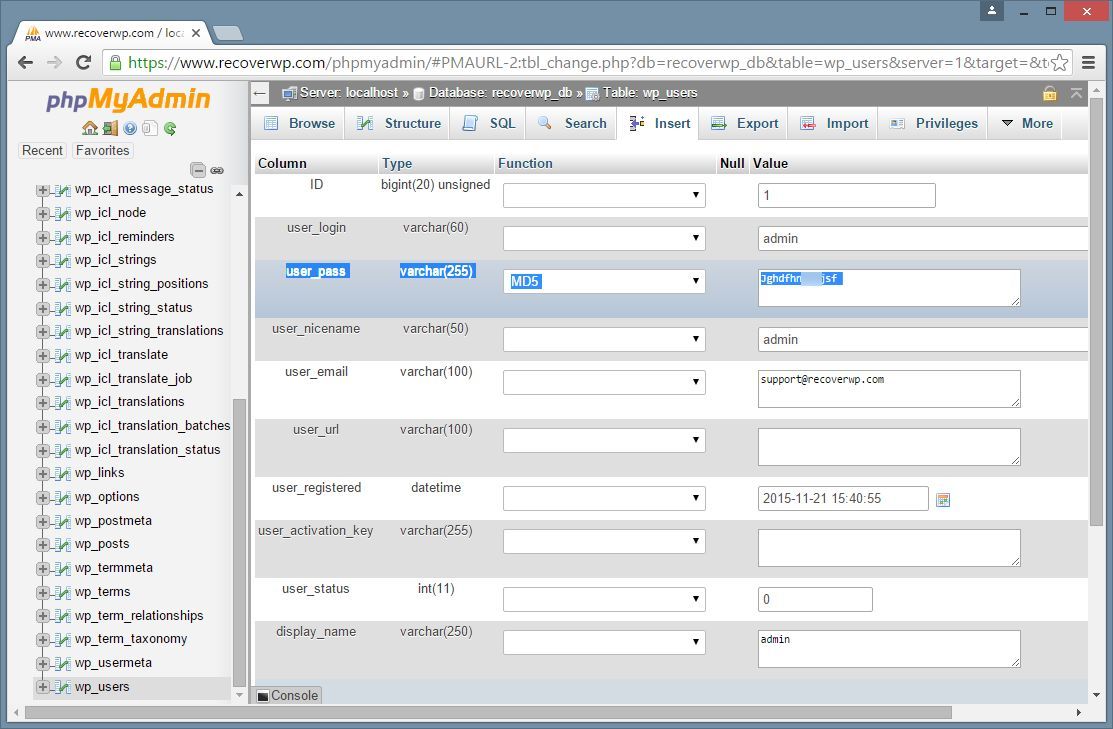The height and width of the screenshot is (729, 1113).
Task: Expand the wp_users tree node
Action: tap(43, 687)
